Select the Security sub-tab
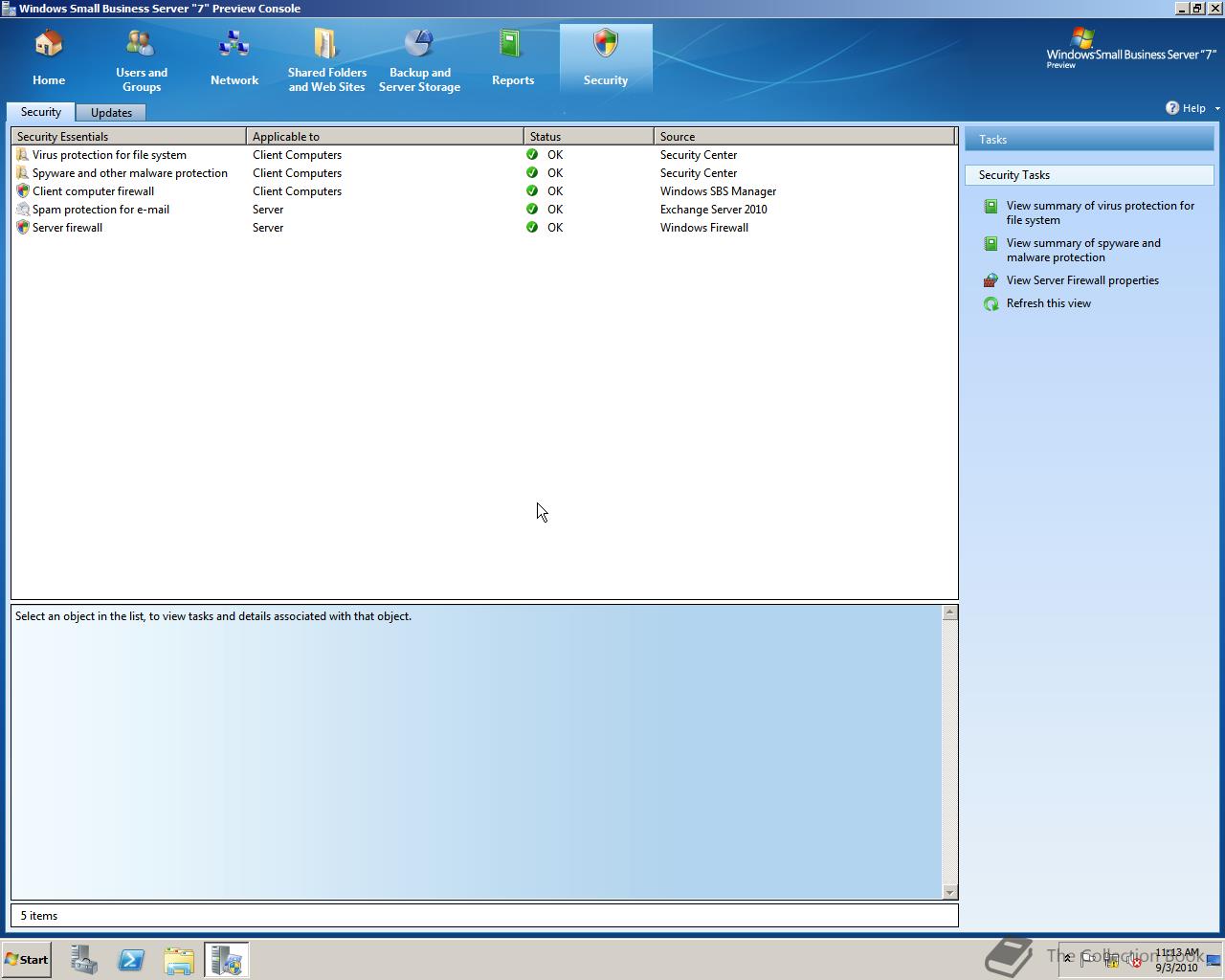Screen dimensions: 1225x980 tap(41, 112)
